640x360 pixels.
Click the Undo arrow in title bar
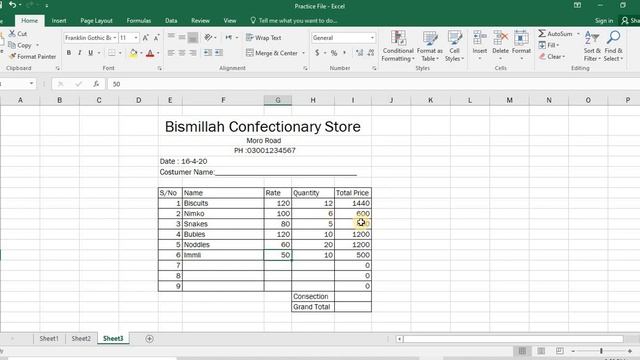coord(13,5)
